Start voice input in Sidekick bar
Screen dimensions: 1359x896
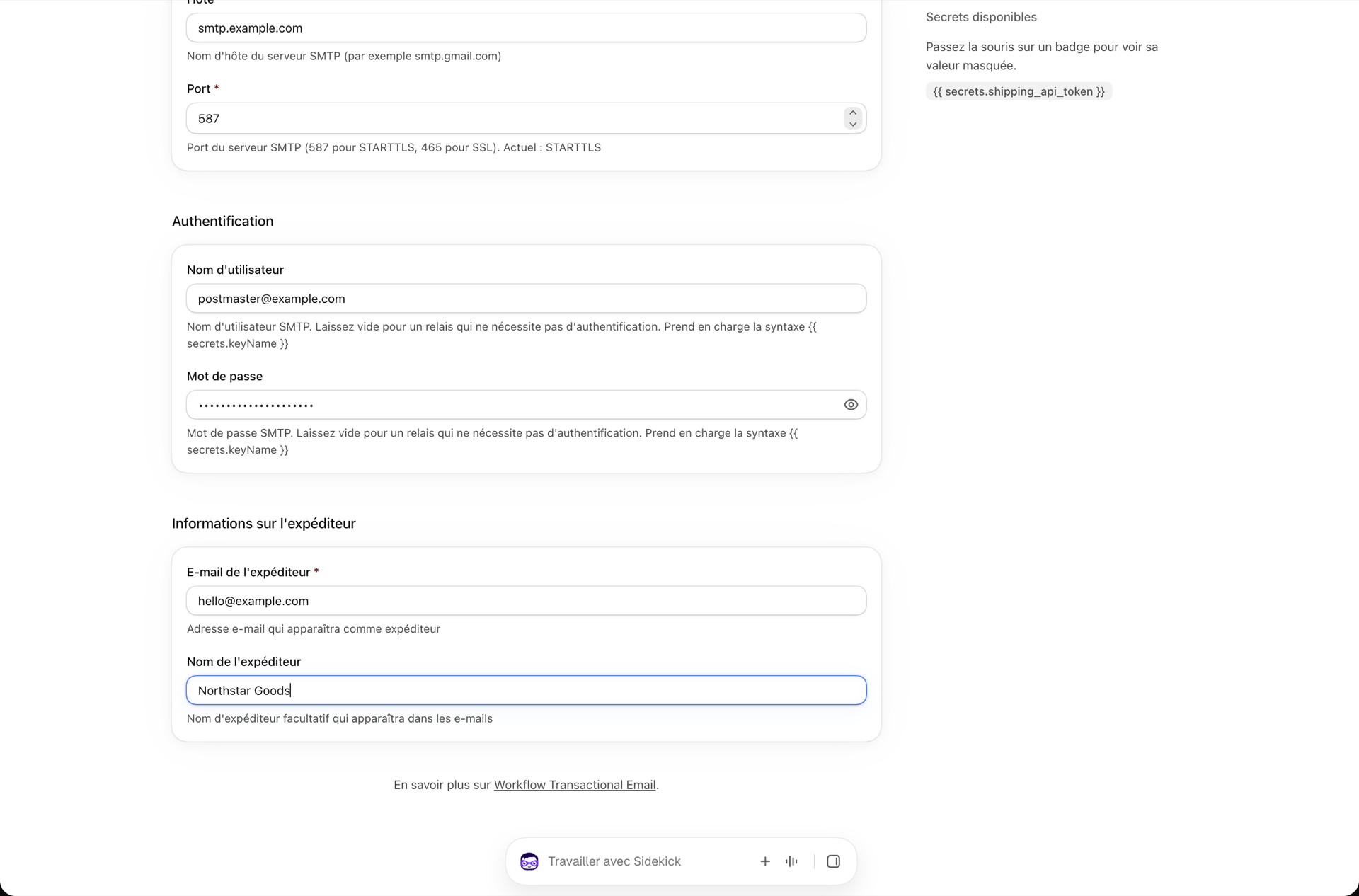791,861
